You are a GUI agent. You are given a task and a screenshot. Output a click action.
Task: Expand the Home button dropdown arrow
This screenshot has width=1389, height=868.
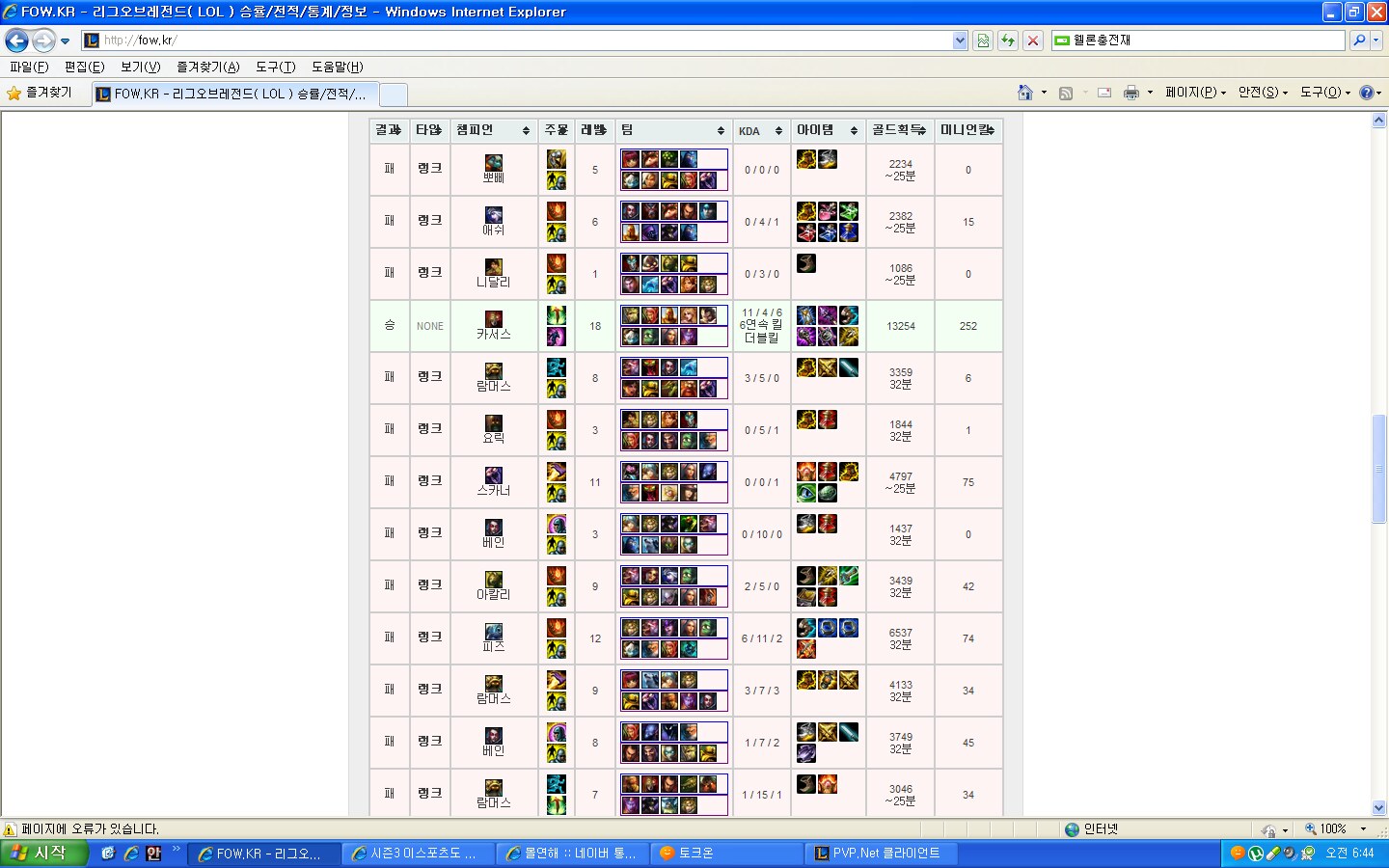point(1044,93)
